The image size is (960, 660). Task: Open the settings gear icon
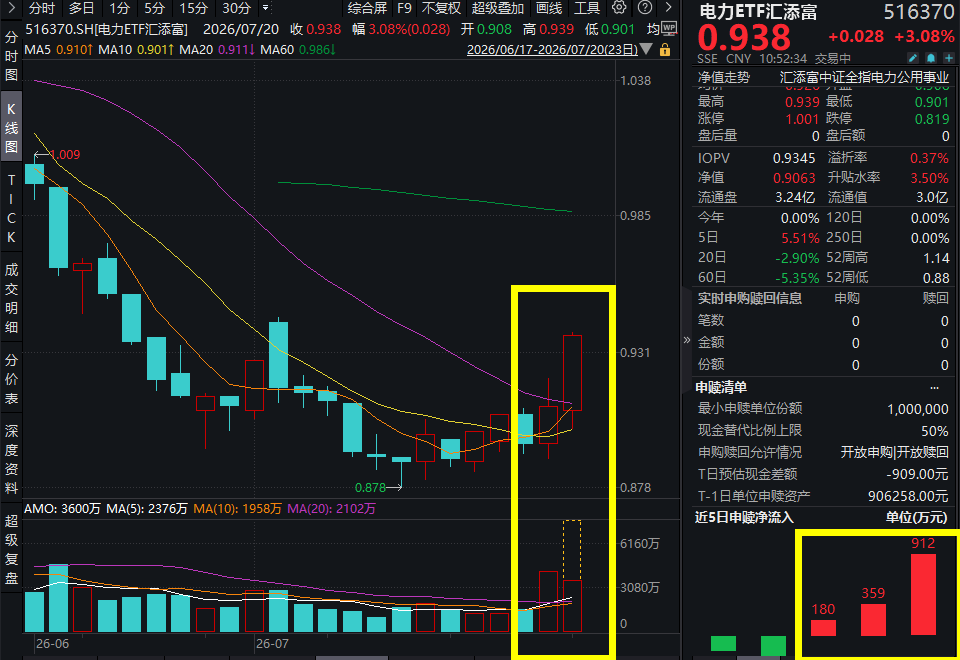619,8
